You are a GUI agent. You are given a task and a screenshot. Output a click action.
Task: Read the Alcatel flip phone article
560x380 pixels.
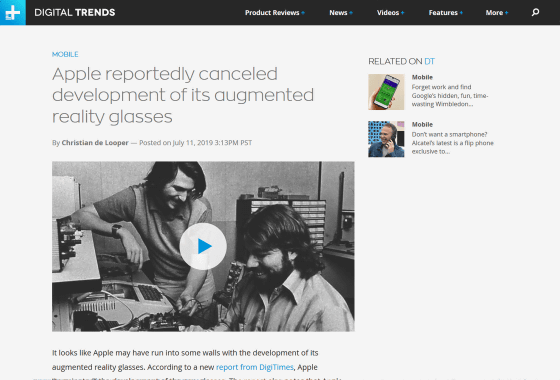tap(452, 143)
